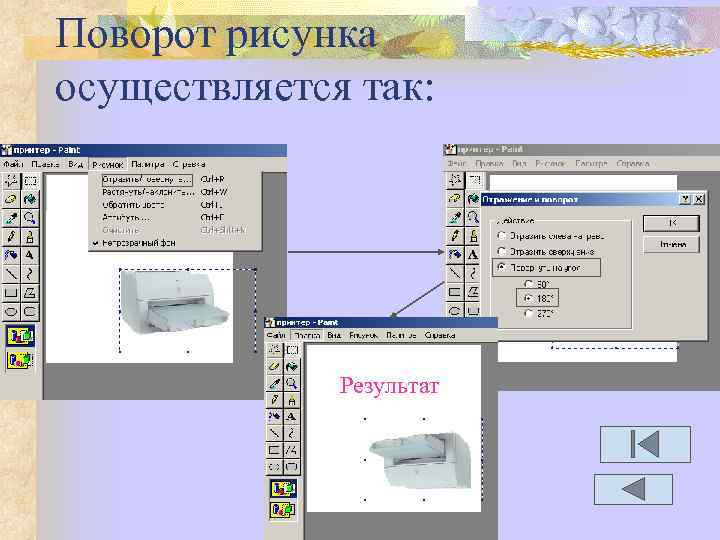Viewport: 720px width, 540px height.
Task: Select Pencil tool in the Результат Paint window
Action: coord(275,400)
